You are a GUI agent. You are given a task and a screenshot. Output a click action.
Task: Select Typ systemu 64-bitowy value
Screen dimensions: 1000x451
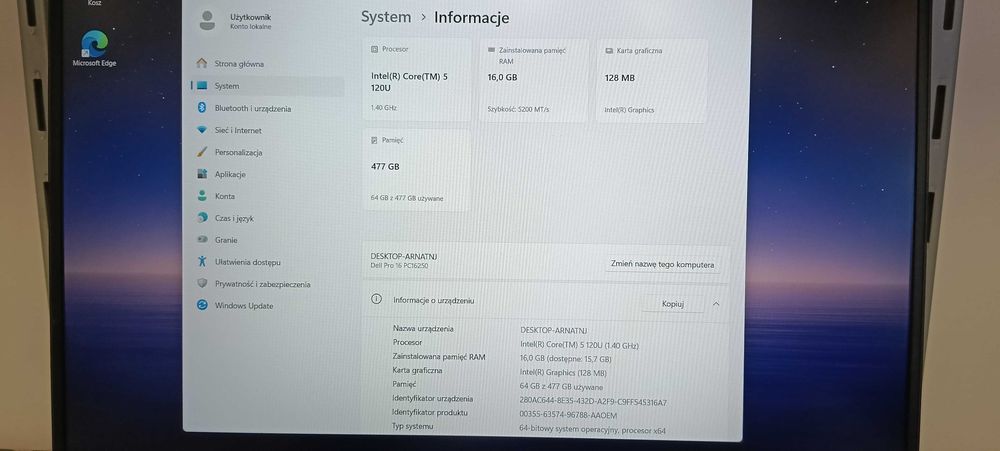click(x=592, y=431)
